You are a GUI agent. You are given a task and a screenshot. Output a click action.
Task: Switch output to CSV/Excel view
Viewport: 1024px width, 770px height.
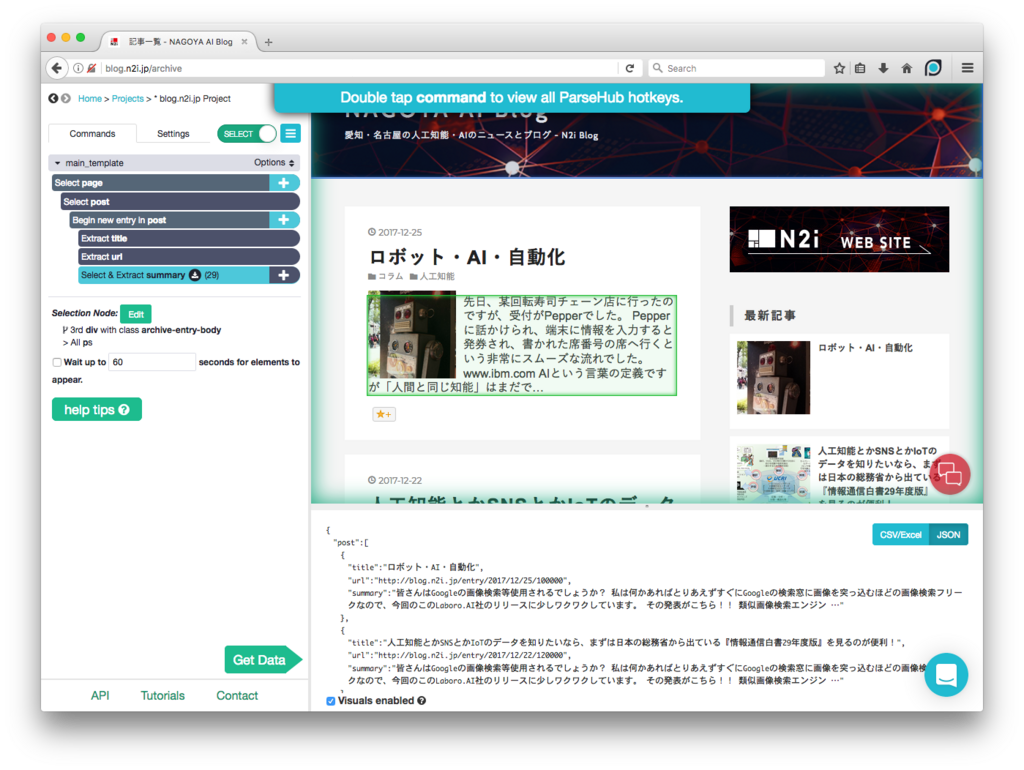(901, 534)
